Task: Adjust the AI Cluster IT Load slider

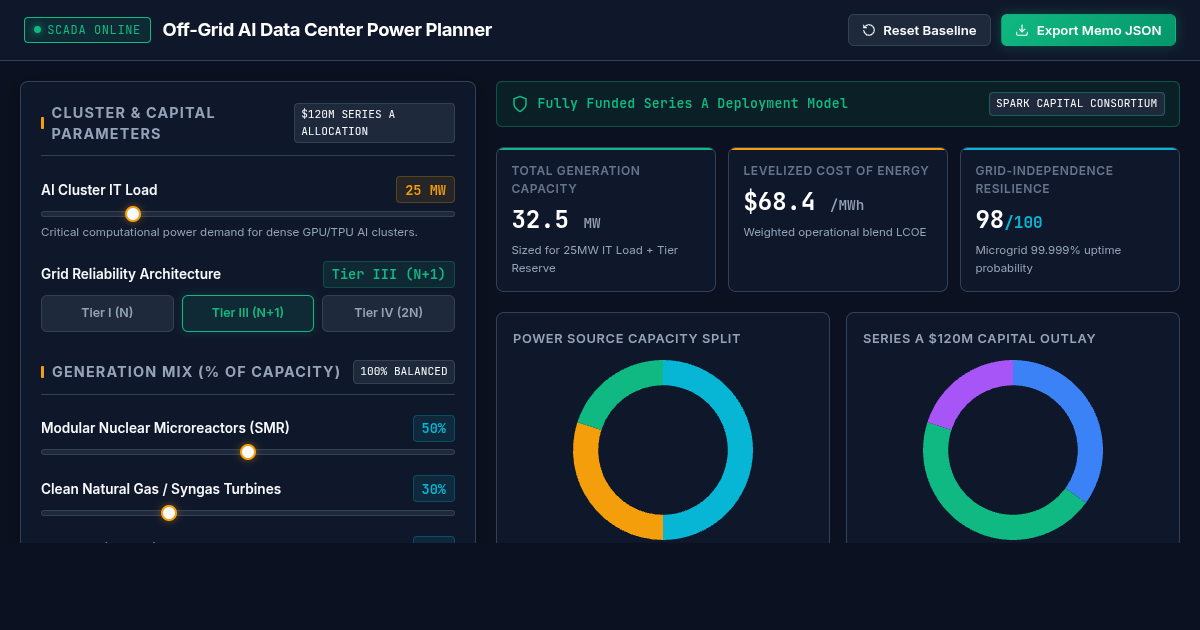Action: (x=248, y=214)
